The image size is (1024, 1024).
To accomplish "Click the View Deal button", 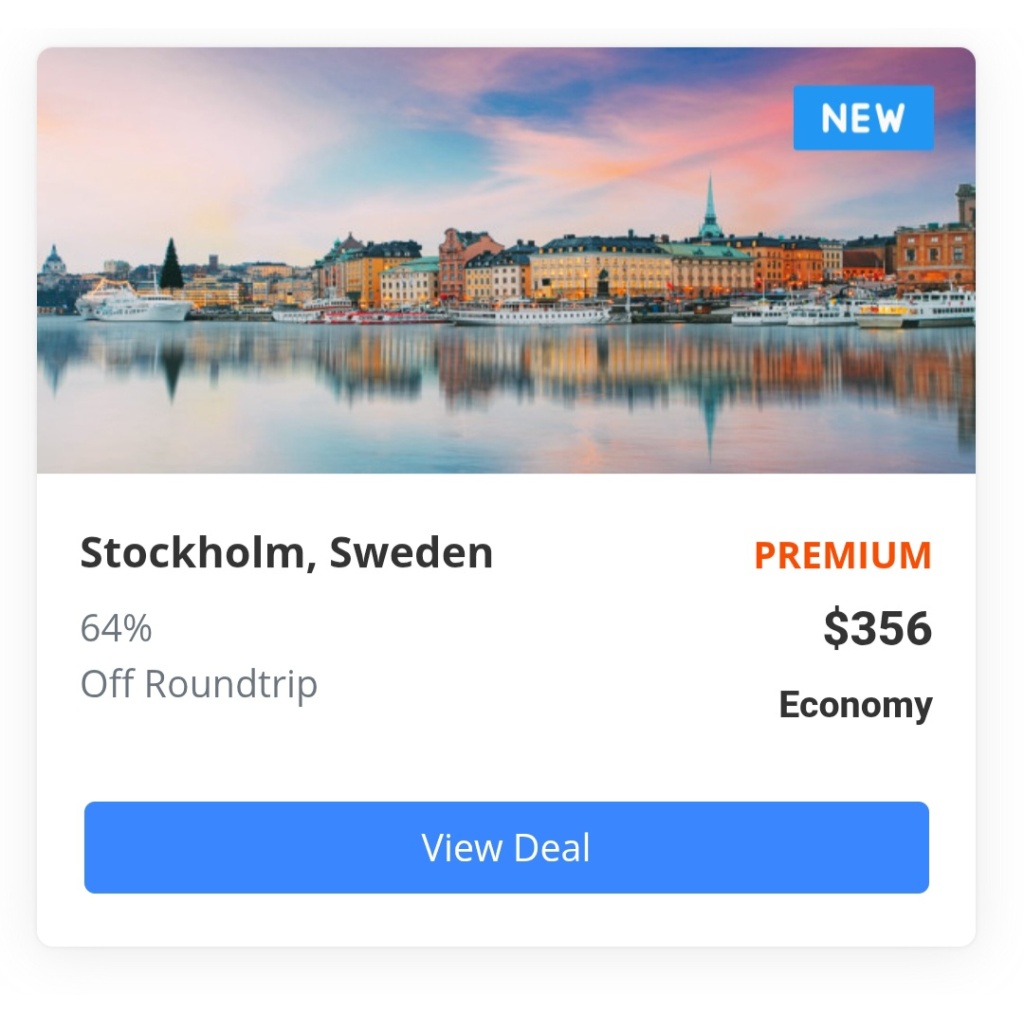I will [506, 847].
